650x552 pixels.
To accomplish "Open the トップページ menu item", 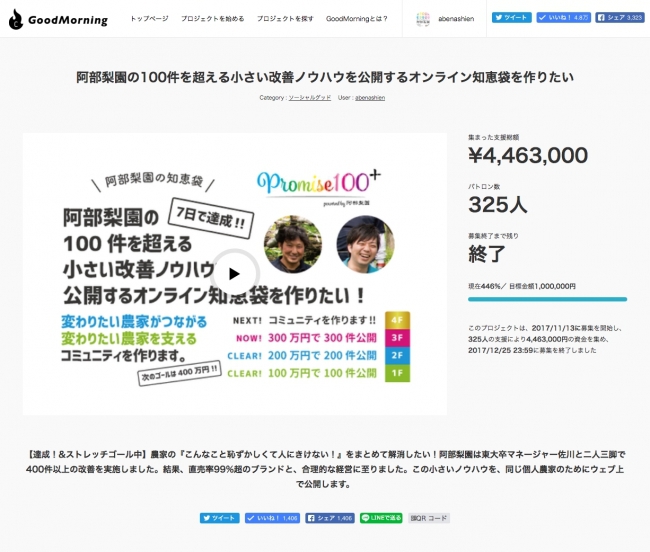I will point(149,19).
